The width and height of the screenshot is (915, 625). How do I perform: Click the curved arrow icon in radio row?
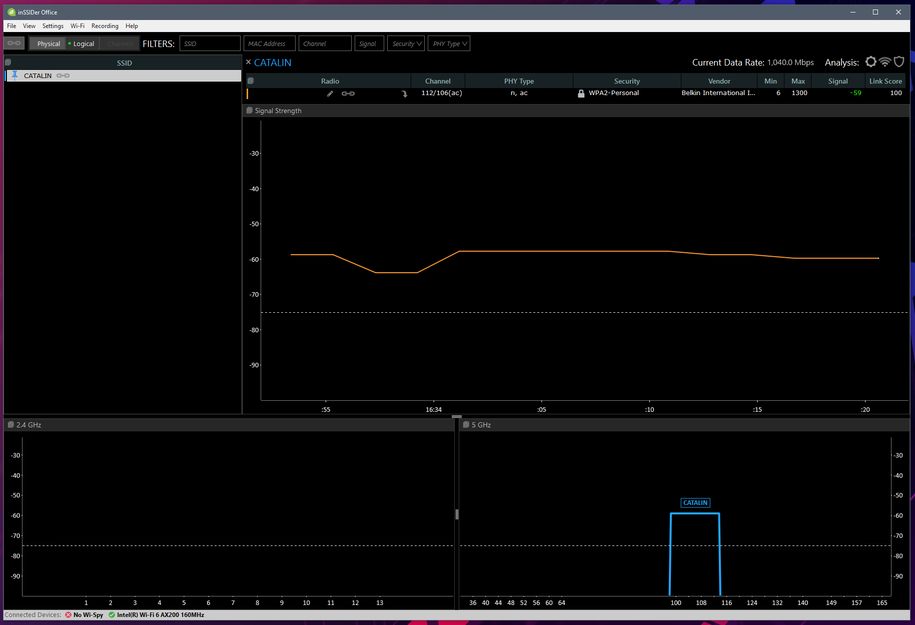(404, 93)
